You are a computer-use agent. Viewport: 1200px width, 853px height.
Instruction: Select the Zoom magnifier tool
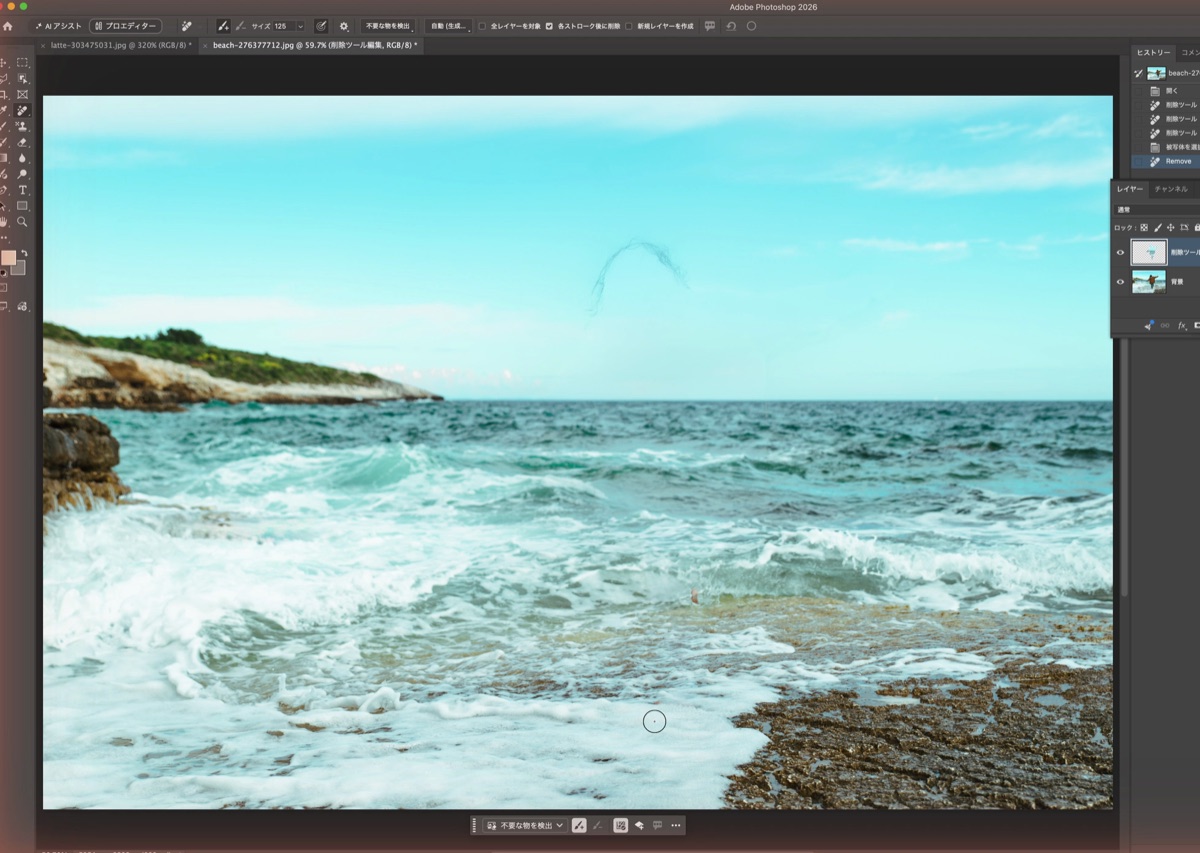pyautogui.click(x=22, y=221)
